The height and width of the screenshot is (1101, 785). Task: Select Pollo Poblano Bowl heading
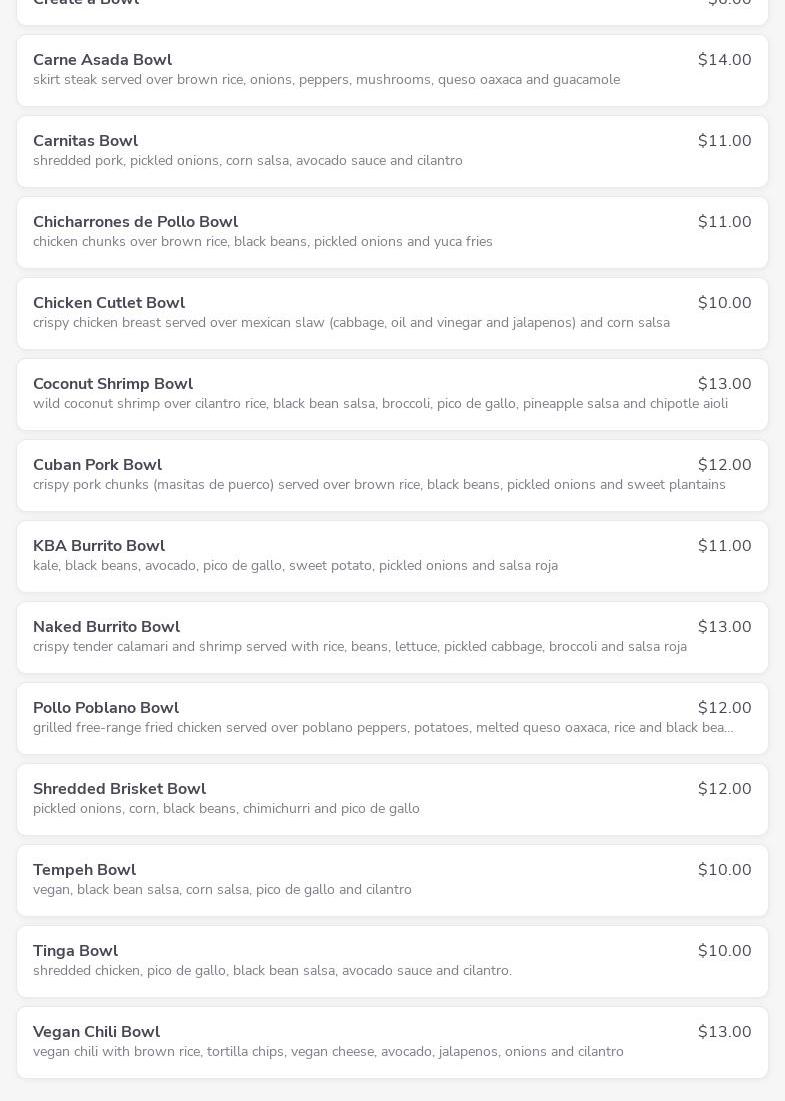[106, 708]
